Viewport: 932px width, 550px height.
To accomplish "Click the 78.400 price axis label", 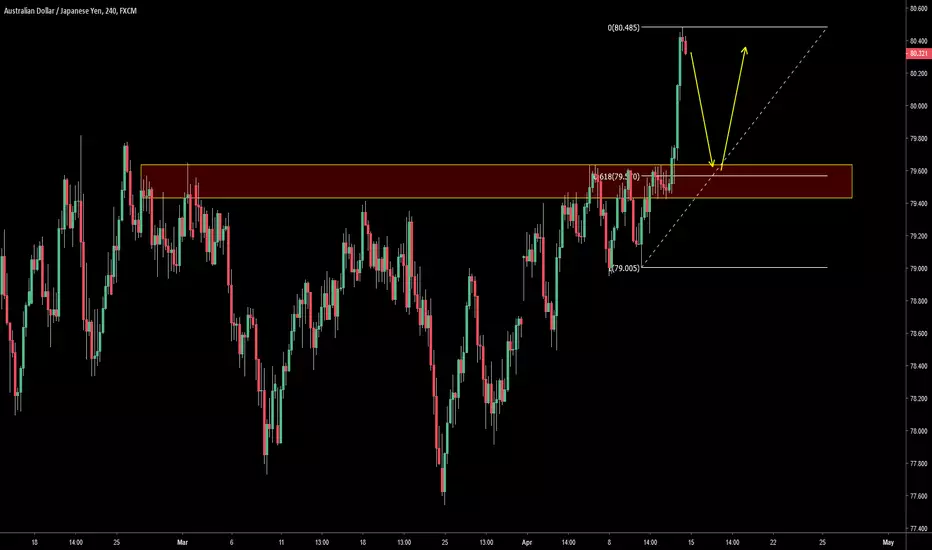I will tap(918, 366).
